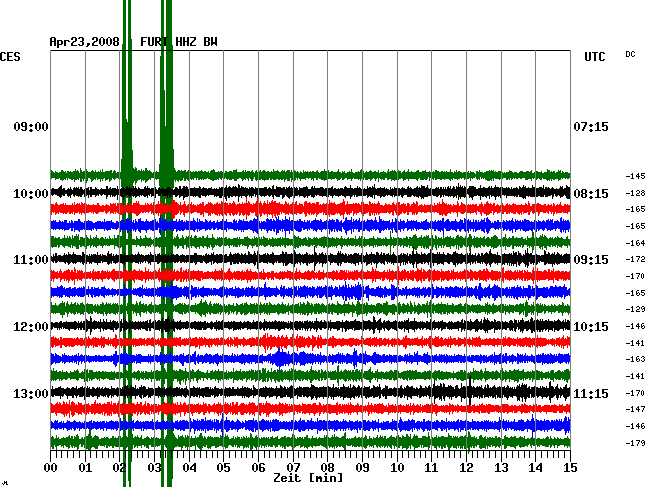Click the '08:15' UTC time label
This screenshot has width=650, height=494.
click(x=591, y=194)
